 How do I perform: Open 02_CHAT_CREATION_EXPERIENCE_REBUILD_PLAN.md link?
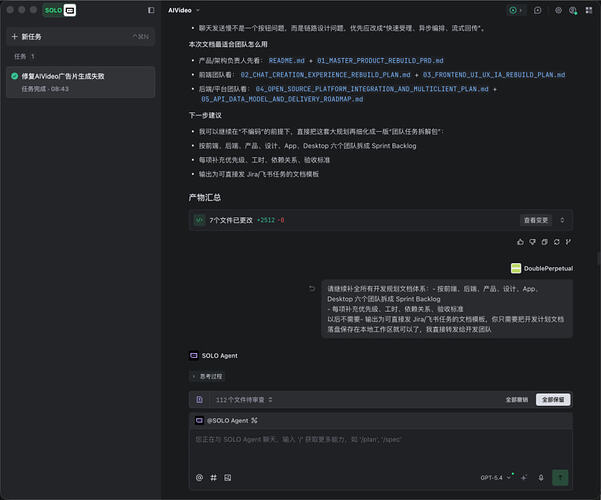[x=325, y=75]
